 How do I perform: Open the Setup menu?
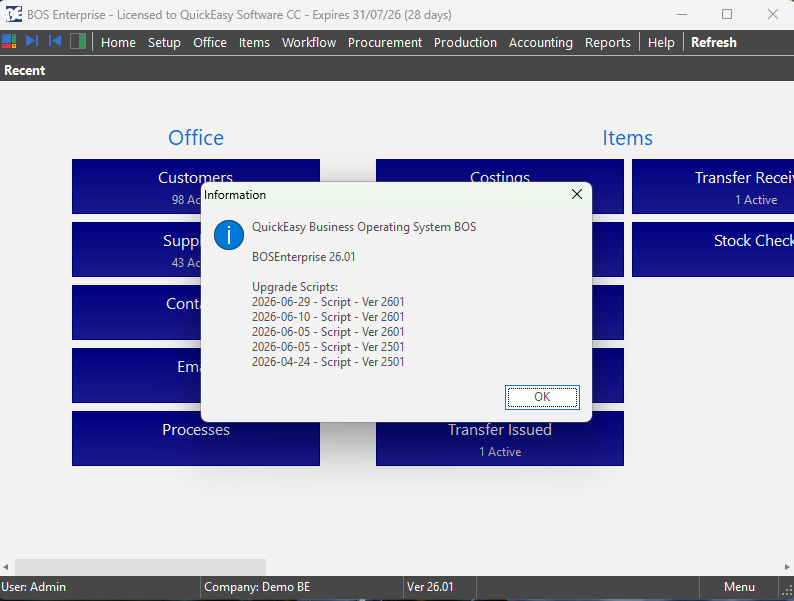[164, 43]
